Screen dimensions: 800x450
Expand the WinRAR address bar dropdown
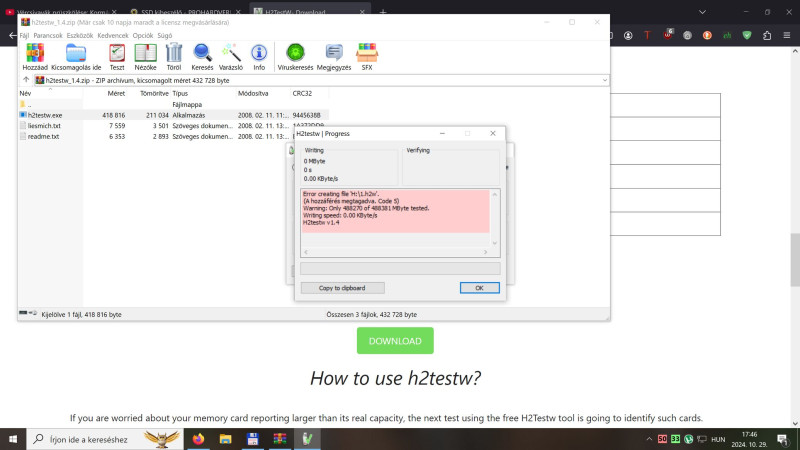tap(605, 80)
